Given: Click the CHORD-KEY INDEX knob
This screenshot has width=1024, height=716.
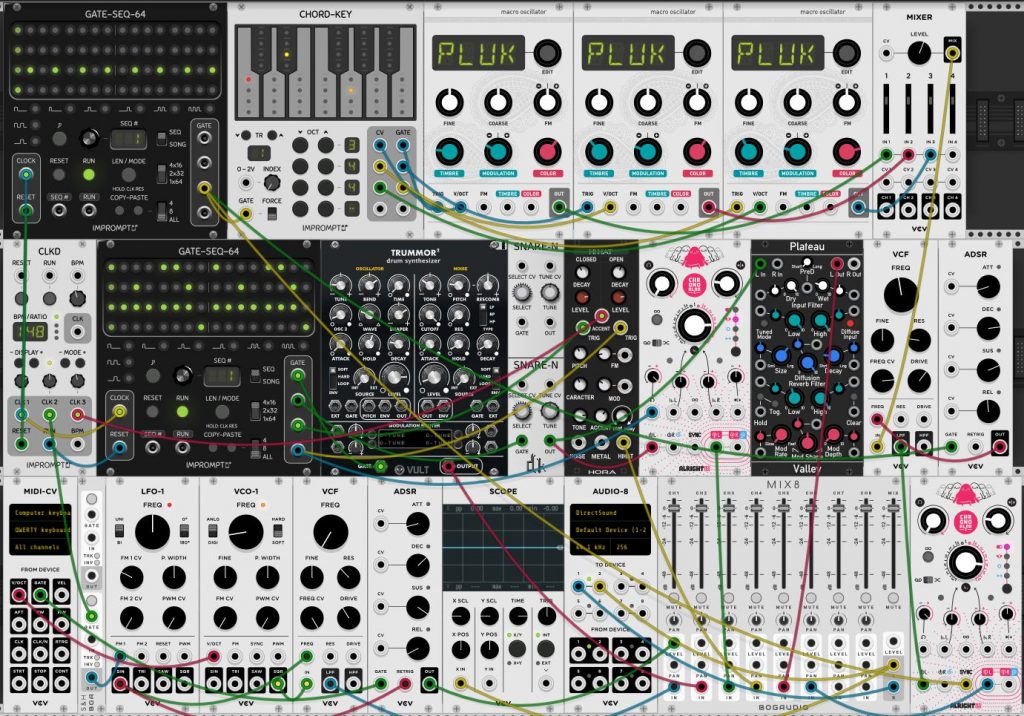Looking at the screenshot, I should 272,183.
